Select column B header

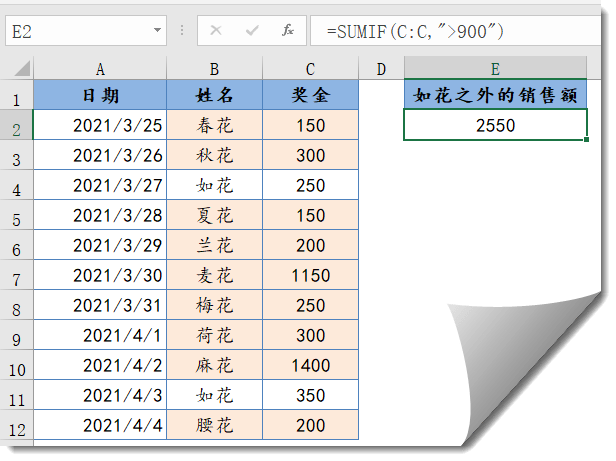214,68
